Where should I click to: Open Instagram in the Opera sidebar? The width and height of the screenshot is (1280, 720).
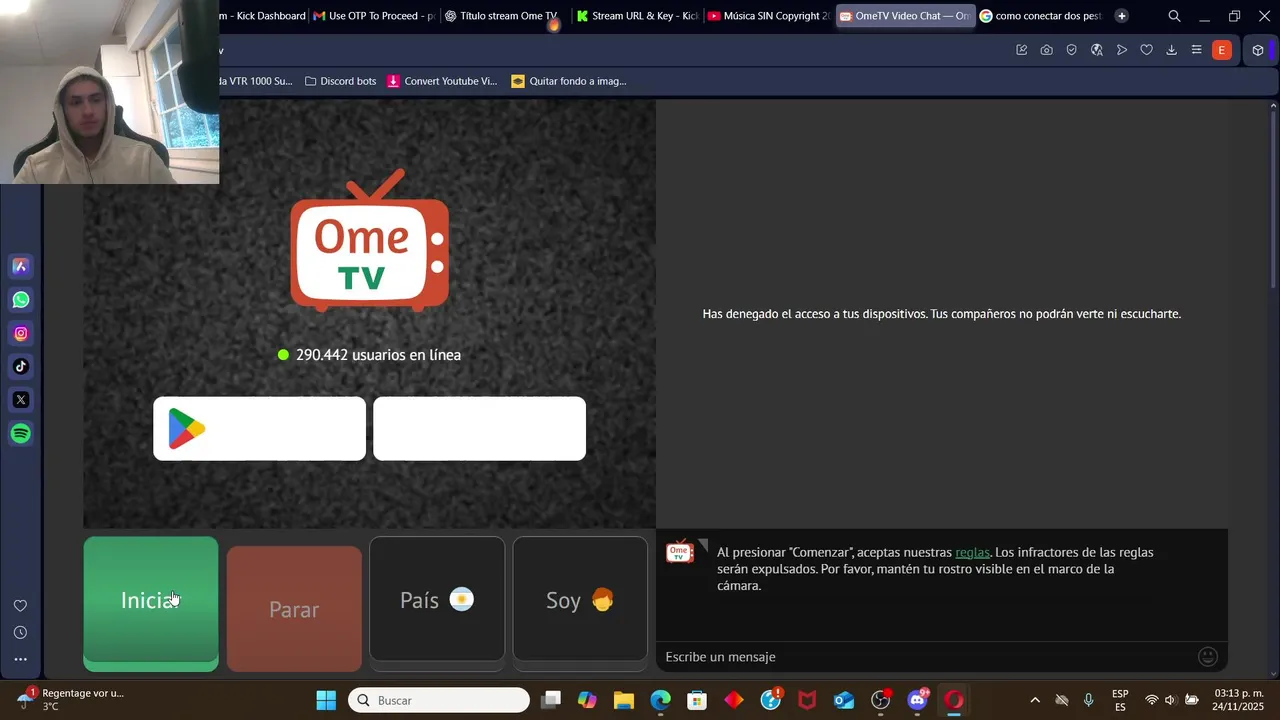tap(20, 333)
